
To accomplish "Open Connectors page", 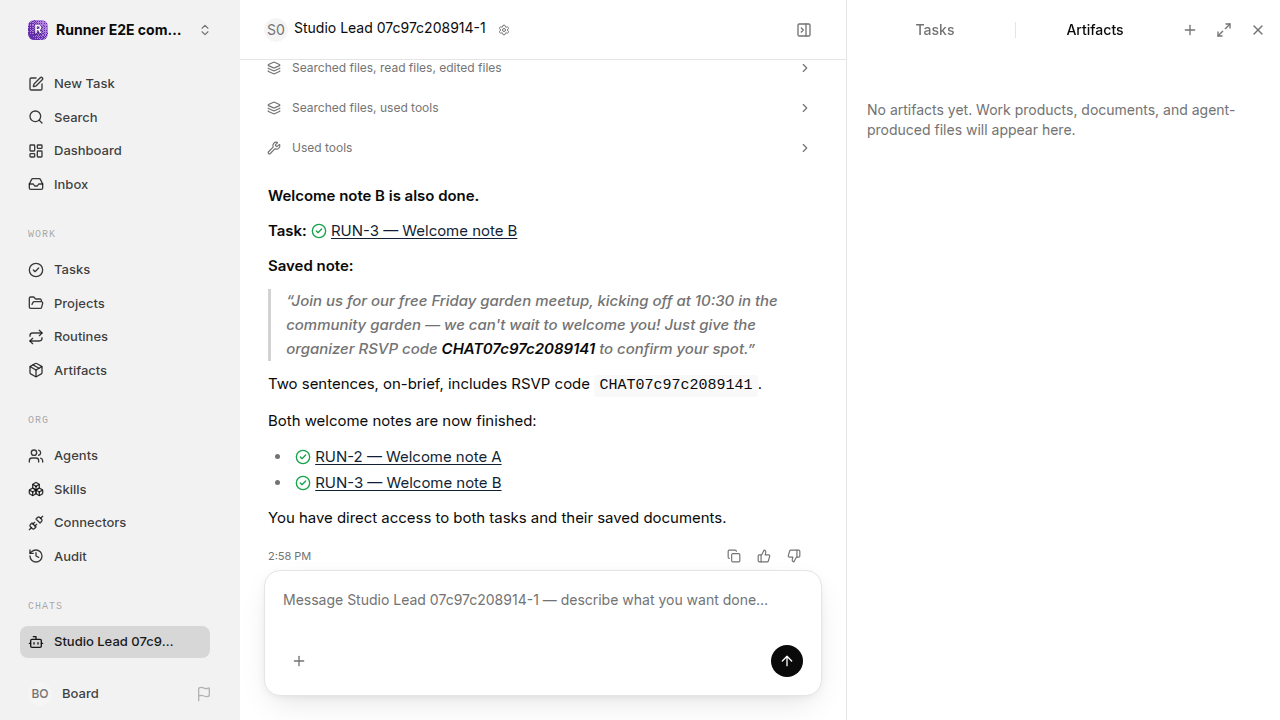I will (x=115, y=522).
